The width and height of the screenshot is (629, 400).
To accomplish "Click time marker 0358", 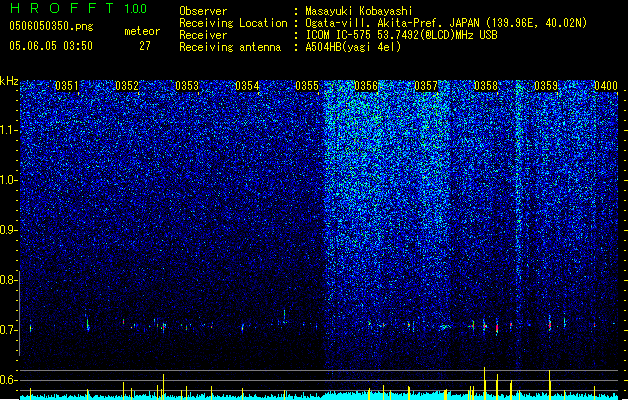I will pyautogui.click(x=486, y=86).
